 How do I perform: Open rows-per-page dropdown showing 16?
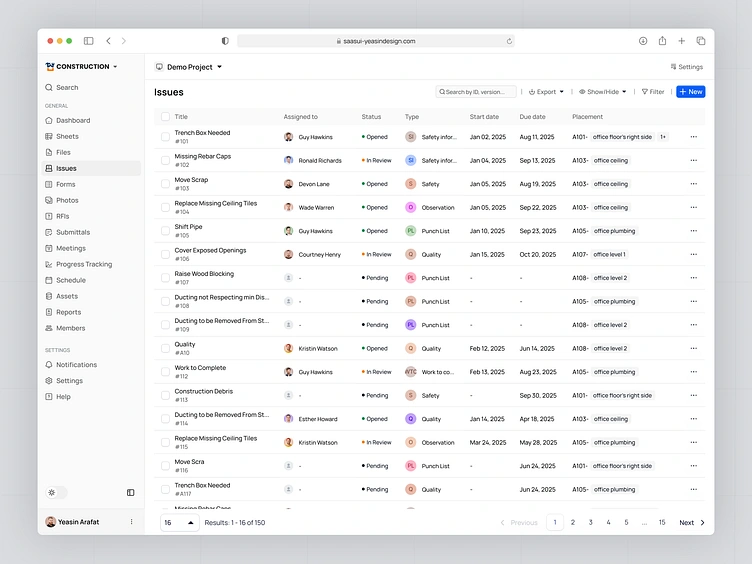click(x=179, y=522)
